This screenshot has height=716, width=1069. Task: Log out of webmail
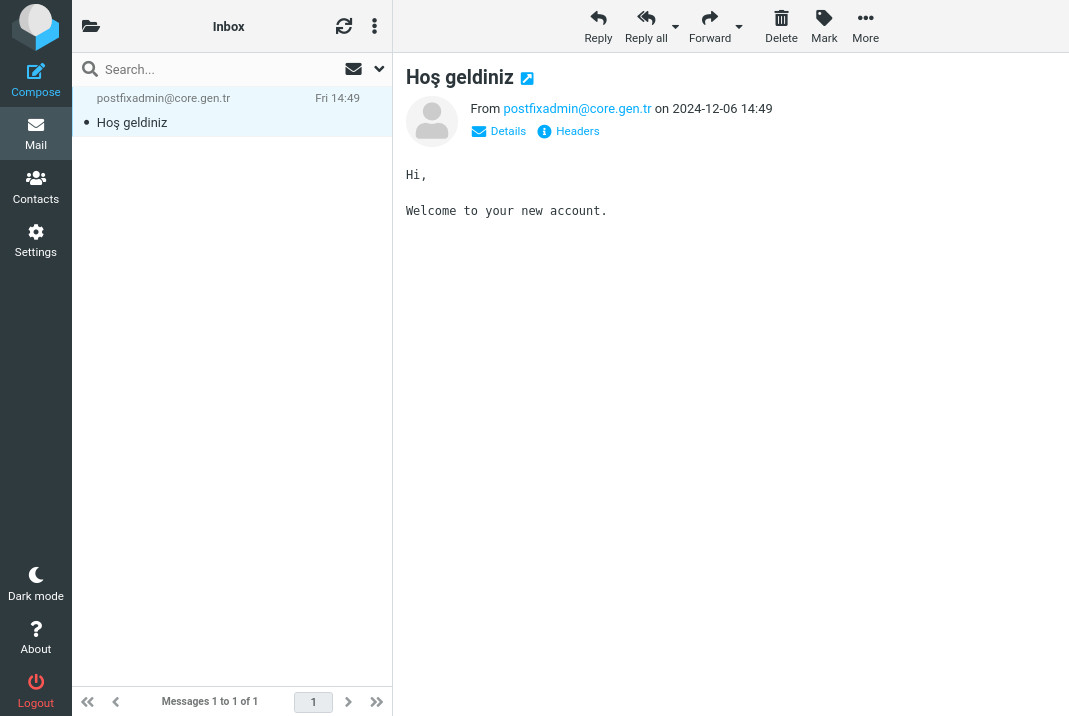click(35, 691)
